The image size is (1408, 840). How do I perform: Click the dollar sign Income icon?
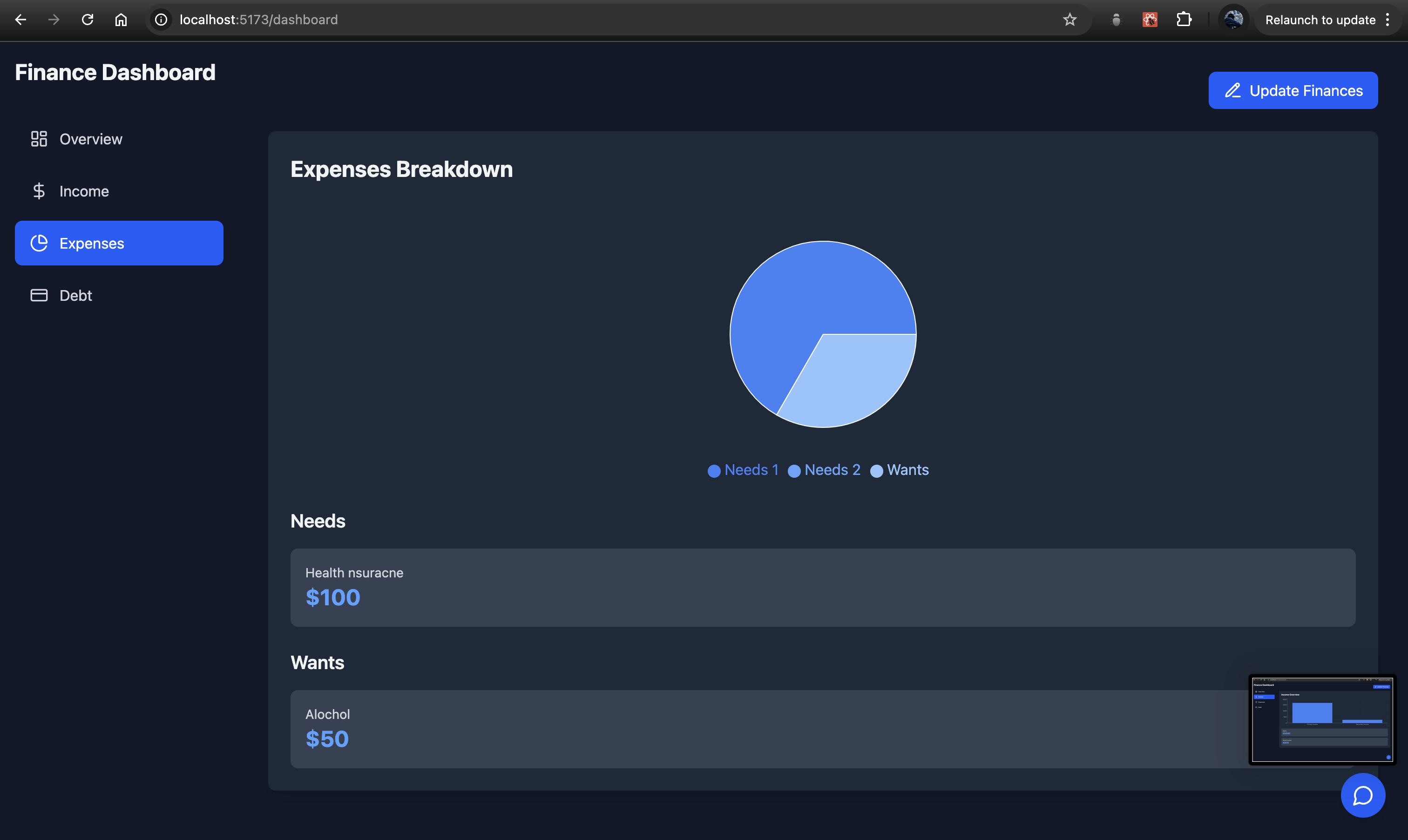[x=39, y=191]
